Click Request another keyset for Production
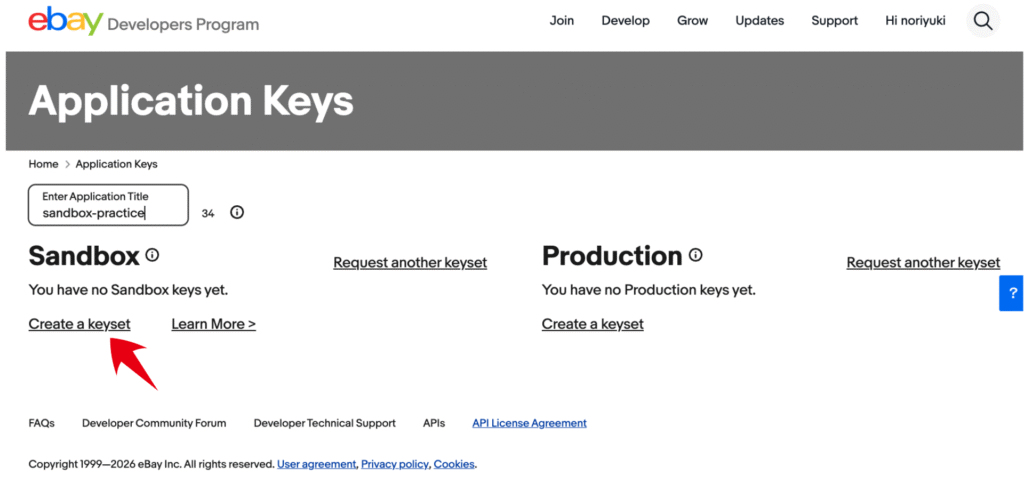Screen dimensions: 1024x499 (923, 263)
